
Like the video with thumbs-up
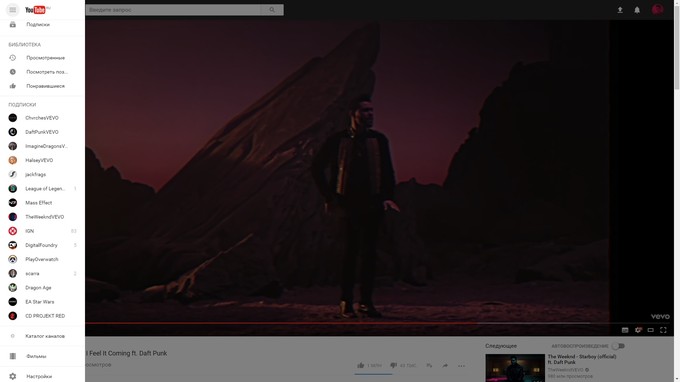(x=361, y=366)
